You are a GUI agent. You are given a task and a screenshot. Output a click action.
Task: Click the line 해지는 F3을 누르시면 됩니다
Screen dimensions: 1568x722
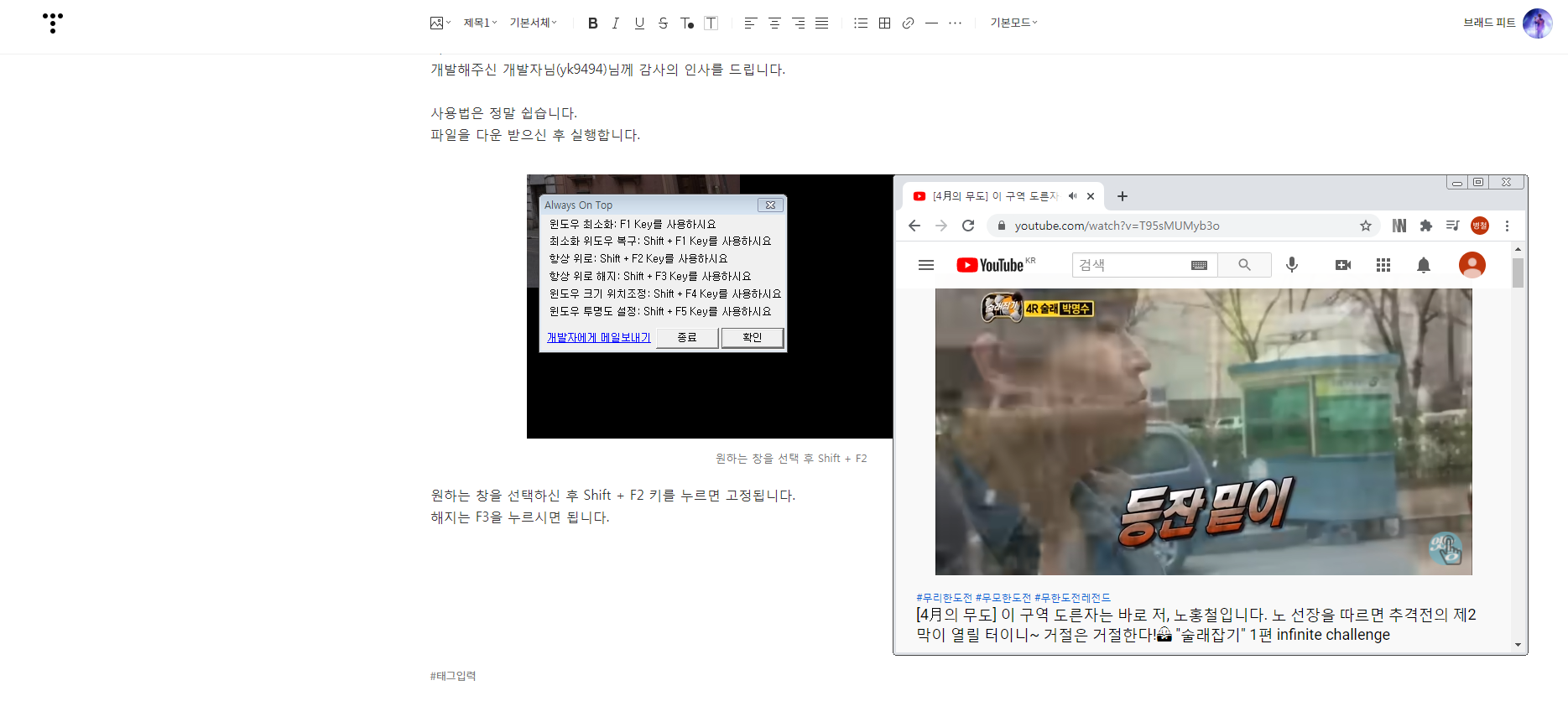pyautogui.click(x=520, y=517)
